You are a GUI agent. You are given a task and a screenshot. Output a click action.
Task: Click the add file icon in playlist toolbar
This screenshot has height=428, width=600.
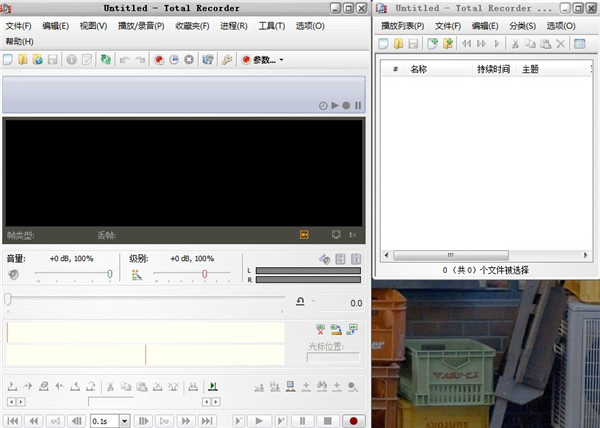tap(432, 43)
